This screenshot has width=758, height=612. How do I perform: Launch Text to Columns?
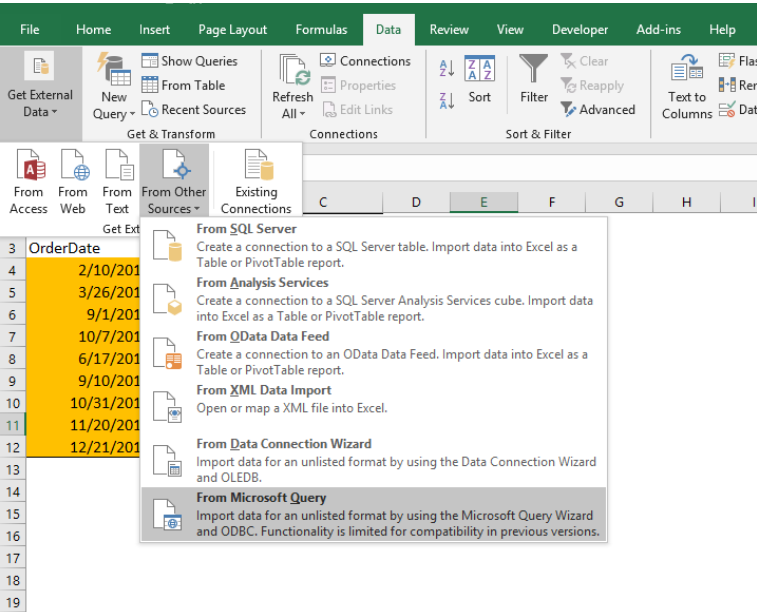click(687, 87)
